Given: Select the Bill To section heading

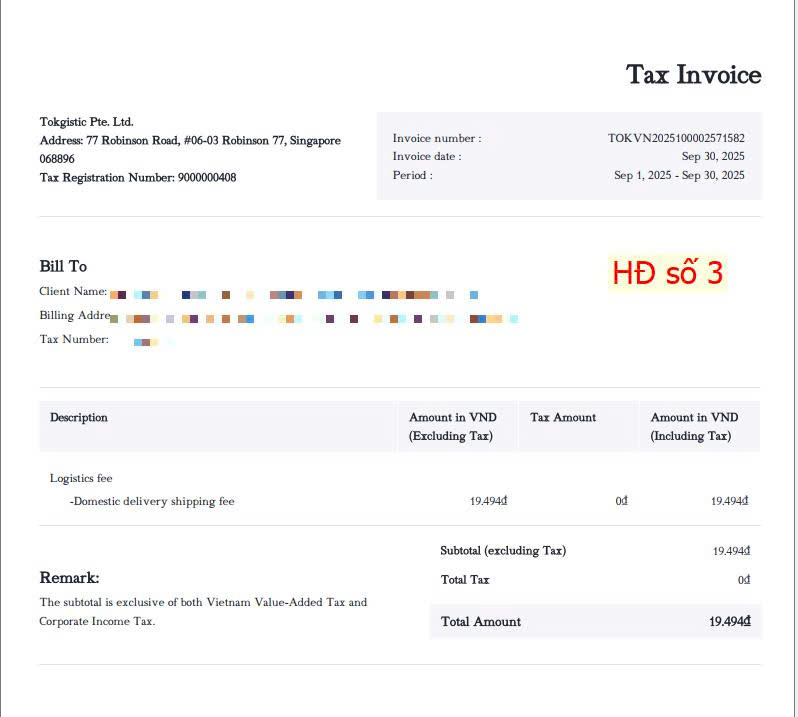Looking at the screenshot, I should tap(63, 266).
